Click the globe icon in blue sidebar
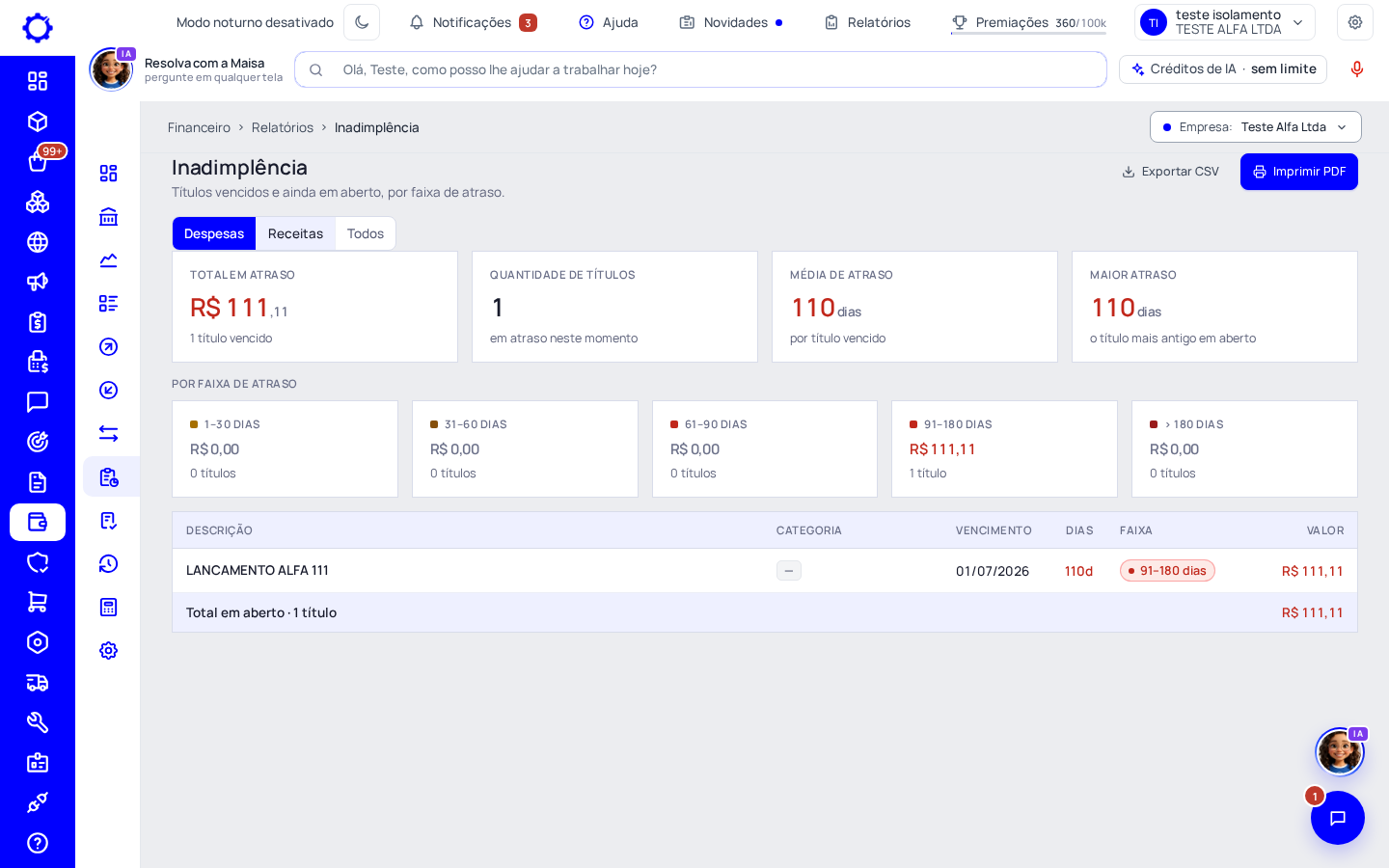Viewport: 1389px width, 868px height. [x=38, y=242]
